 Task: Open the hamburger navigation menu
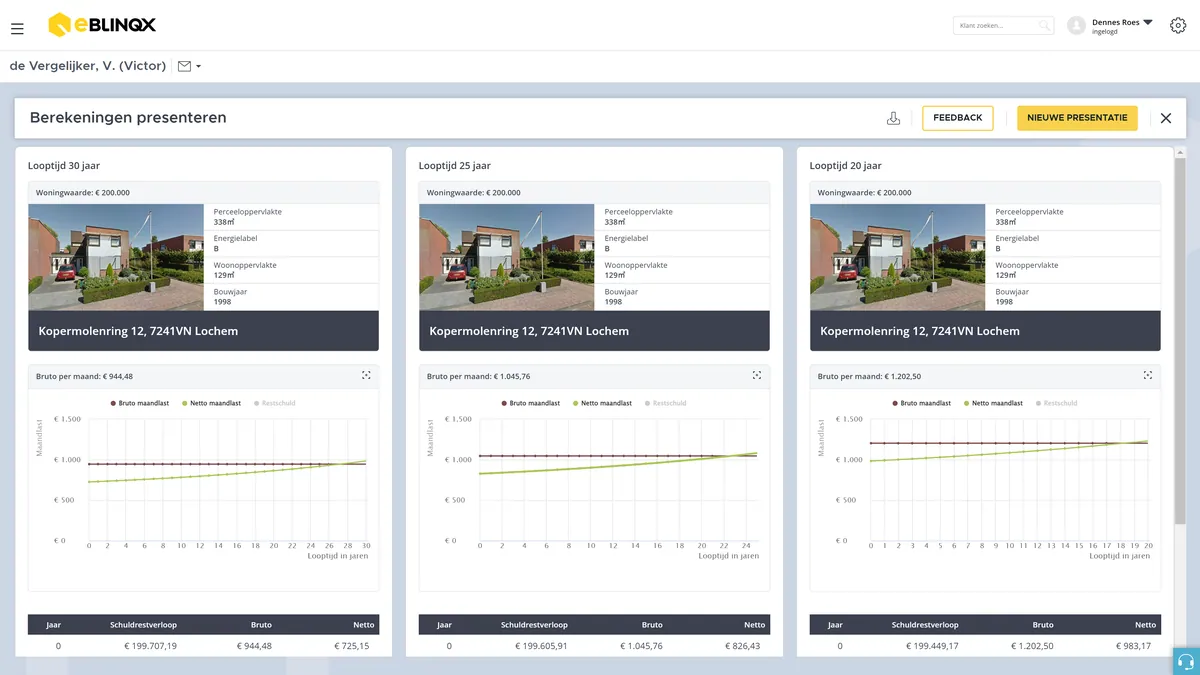[x=17, y=29]
